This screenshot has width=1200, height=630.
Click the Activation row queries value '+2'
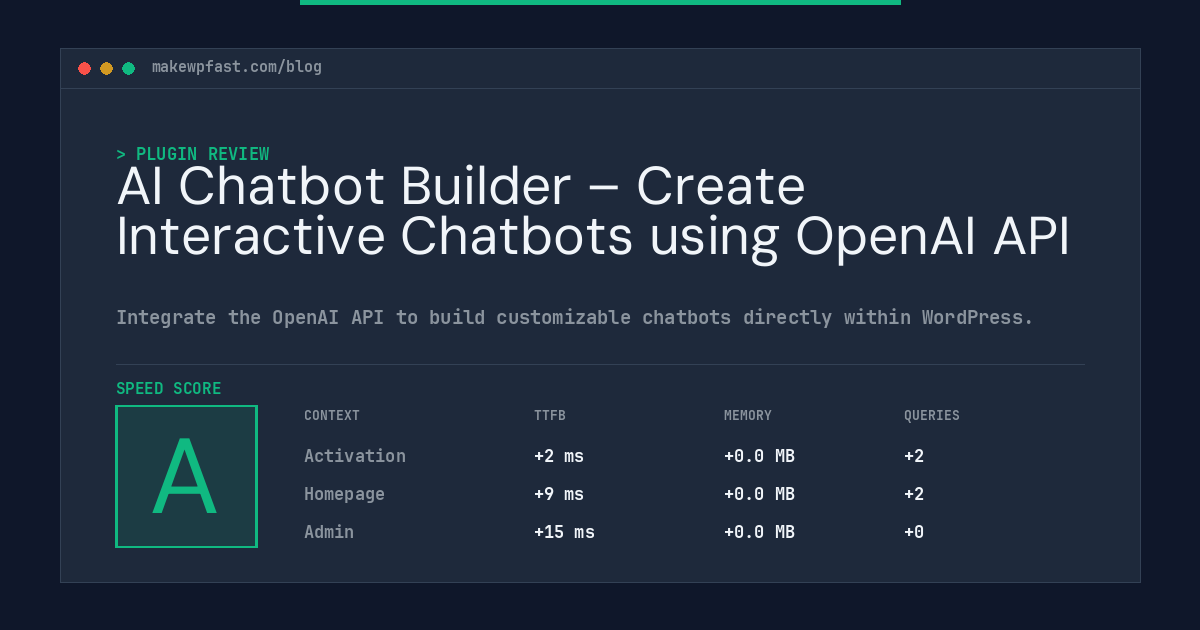[914, 456]
